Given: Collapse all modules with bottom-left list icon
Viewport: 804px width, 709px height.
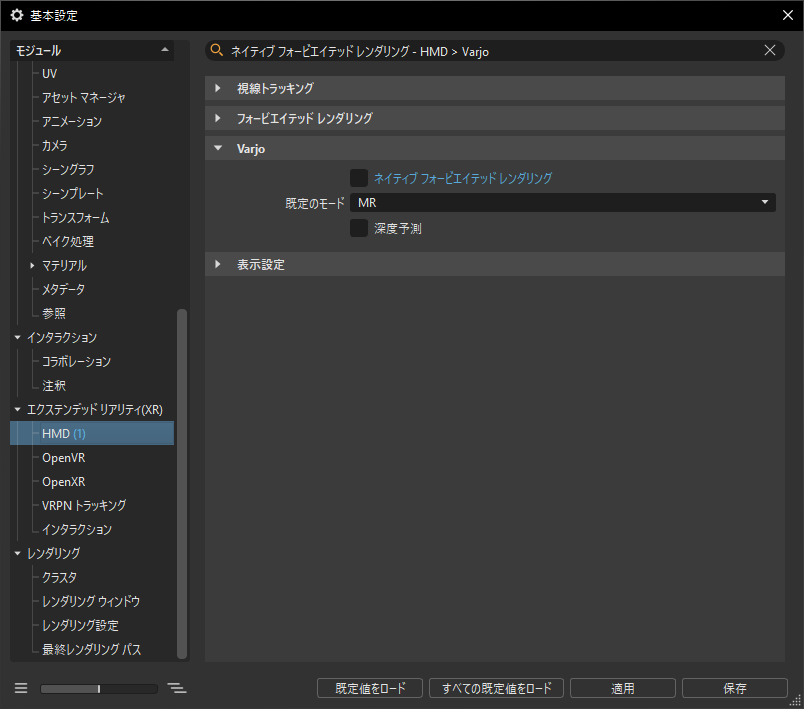Looking at the screenshot, I should click(21, 688).
